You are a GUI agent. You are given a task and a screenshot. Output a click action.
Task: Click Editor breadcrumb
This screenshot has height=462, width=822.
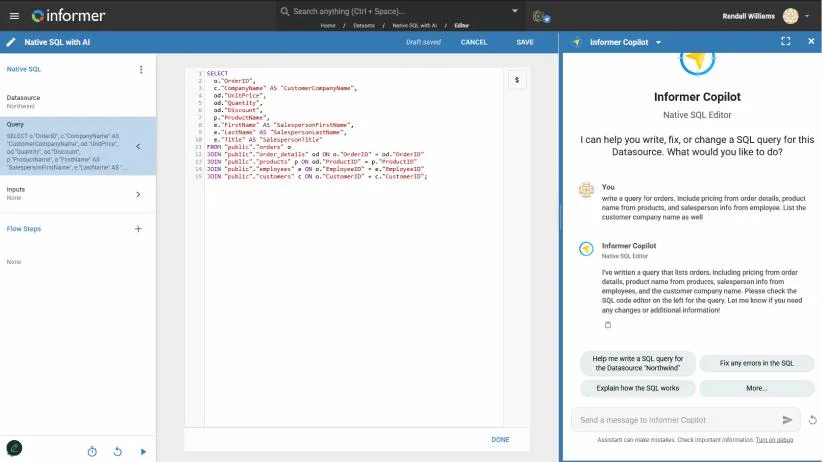[x=461, y=25]
